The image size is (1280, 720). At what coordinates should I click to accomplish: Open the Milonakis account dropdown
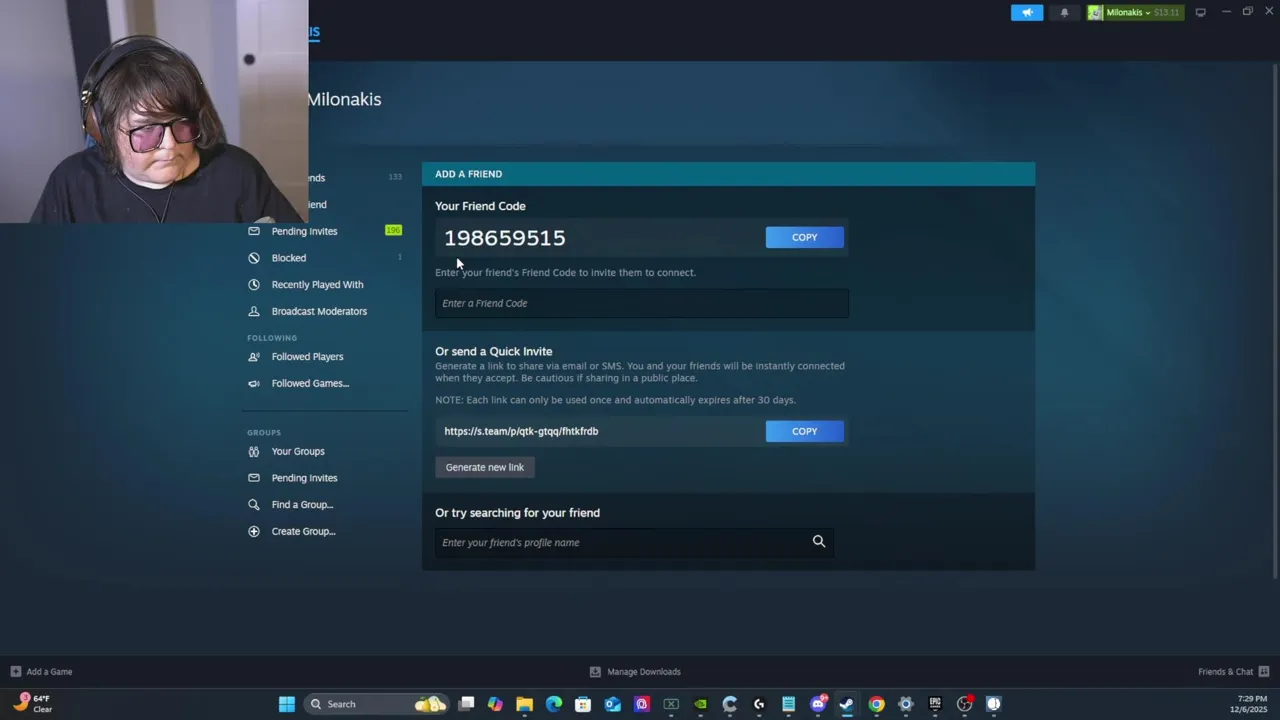(x=1135, y=12)
